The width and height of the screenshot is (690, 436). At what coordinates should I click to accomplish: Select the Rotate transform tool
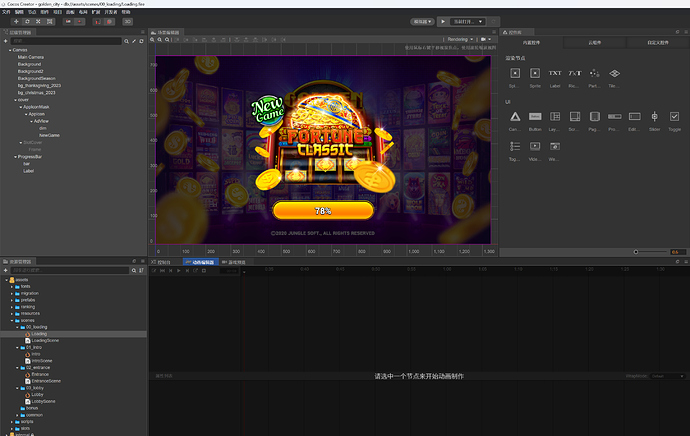[x=27, y=22]
